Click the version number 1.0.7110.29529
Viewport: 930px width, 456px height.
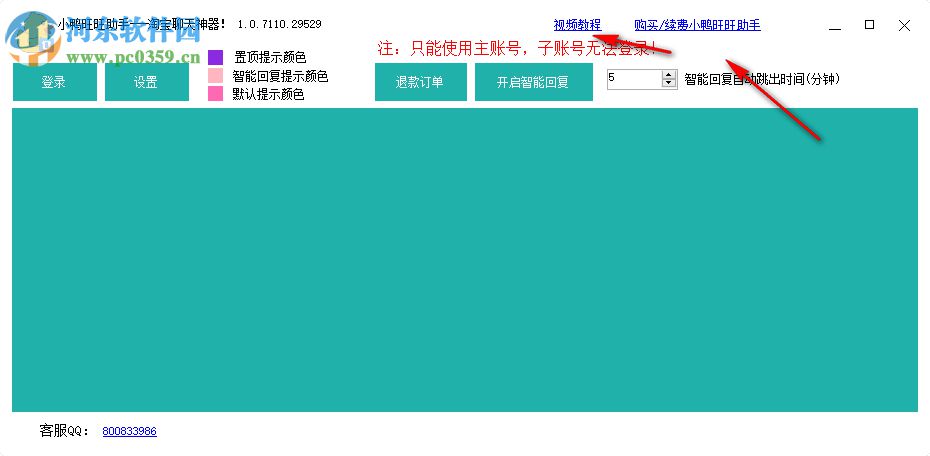[279, 24]
